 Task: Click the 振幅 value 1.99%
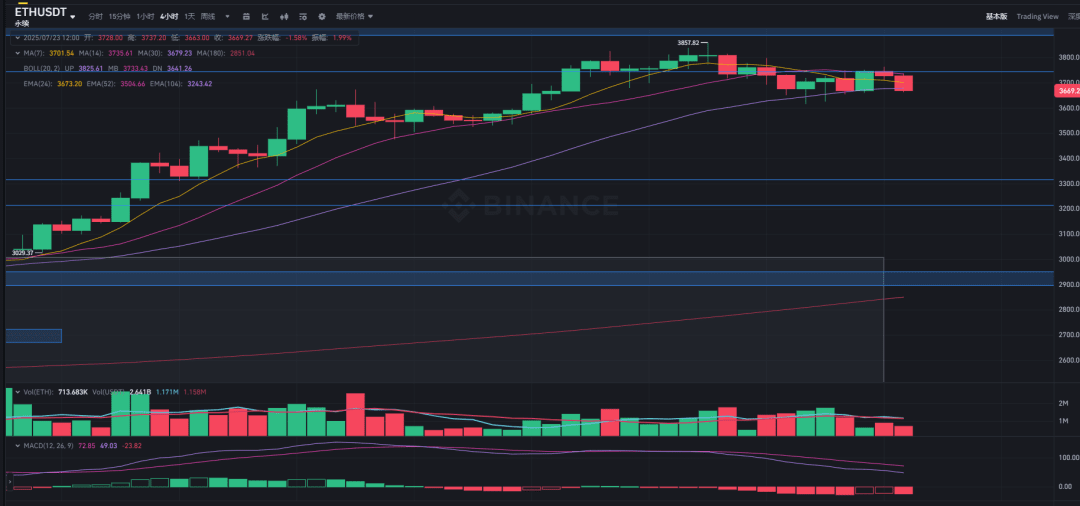pyautogui.click(x=342, y=38)
